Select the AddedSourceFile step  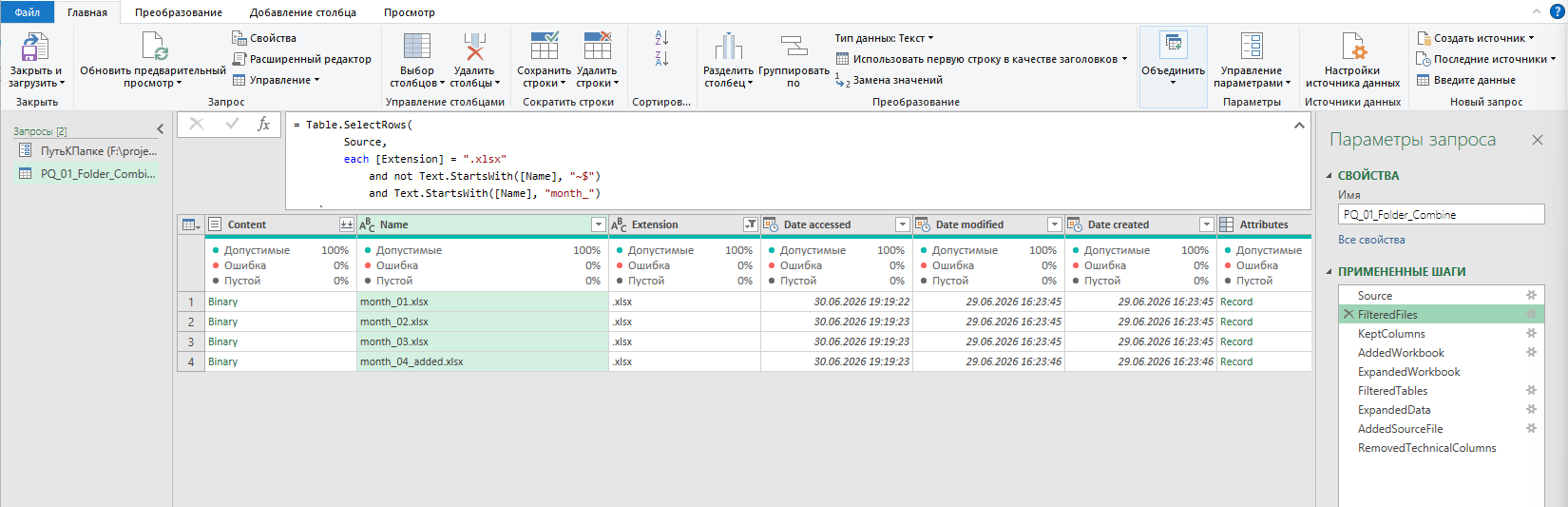point(1441,429)
